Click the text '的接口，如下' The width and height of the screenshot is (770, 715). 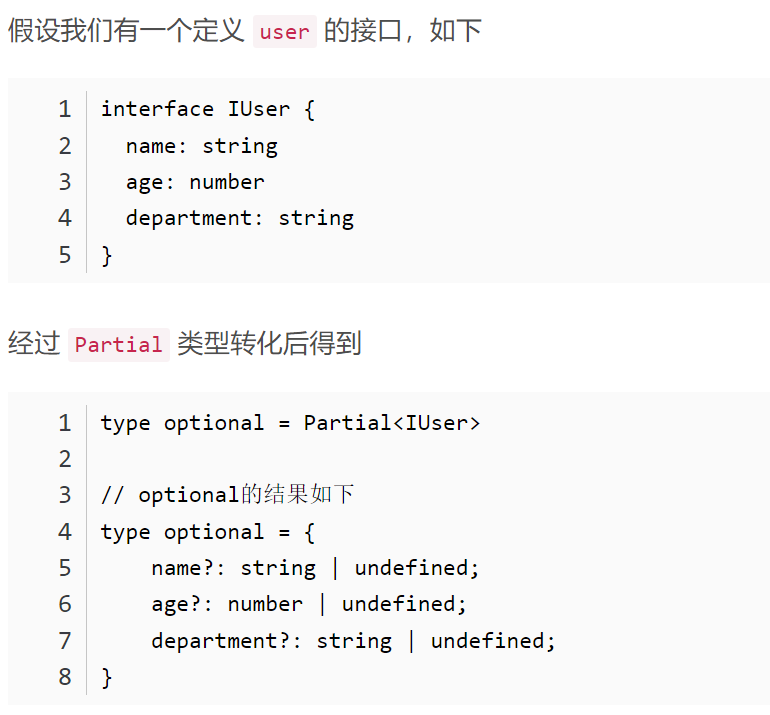pyautogui.click(x=403, y=30)
